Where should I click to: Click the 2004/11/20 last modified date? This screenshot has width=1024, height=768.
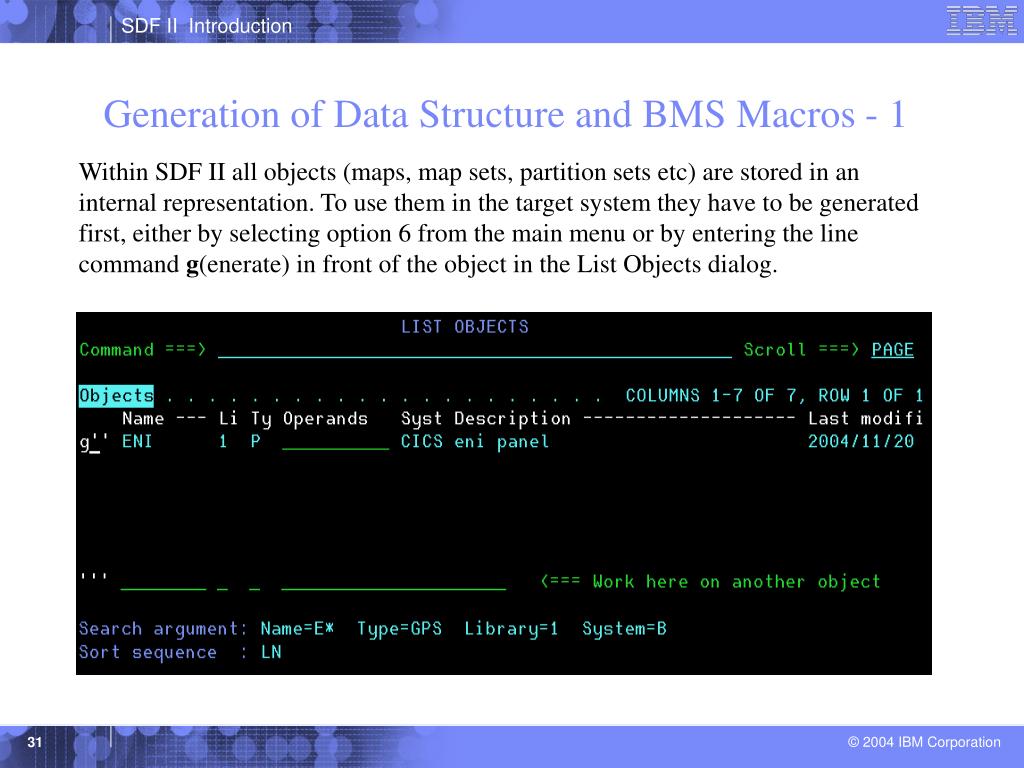[861, 441]
